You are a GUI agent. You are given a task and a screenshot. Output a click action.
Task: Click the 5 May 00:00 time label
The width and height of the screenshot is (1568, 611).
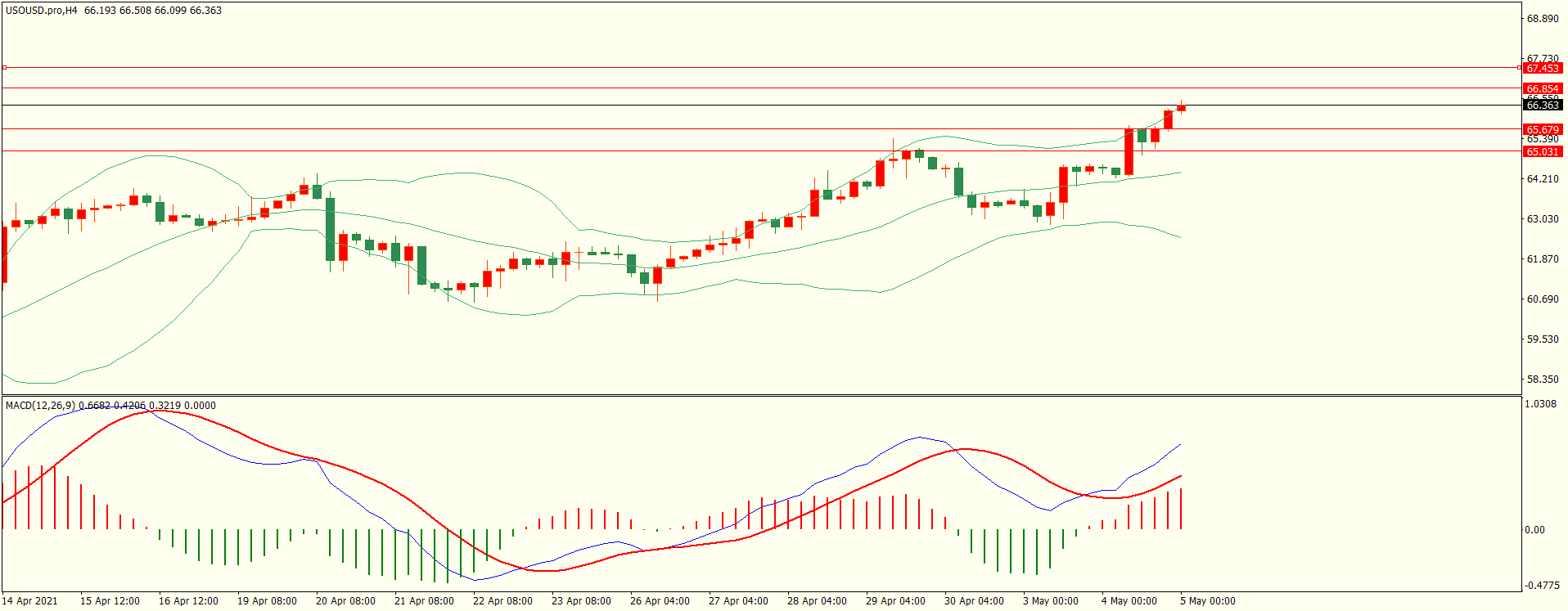tap(1207, 601)
